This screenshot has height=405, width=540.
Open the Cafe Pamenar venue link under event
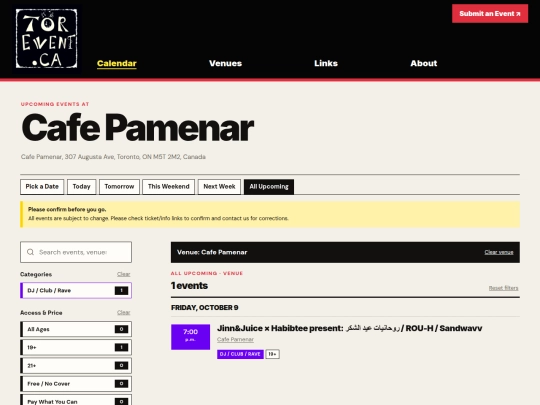pos(235,340)
